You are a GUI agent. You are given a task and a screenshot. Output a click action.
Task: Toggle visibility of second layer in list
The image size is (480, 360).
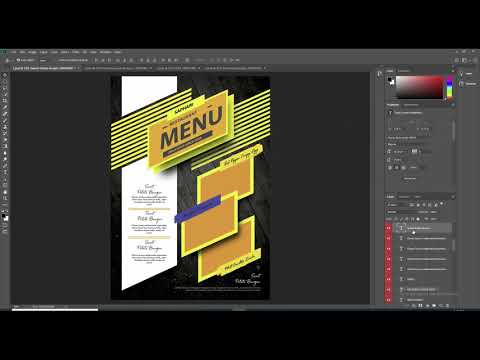389,238
